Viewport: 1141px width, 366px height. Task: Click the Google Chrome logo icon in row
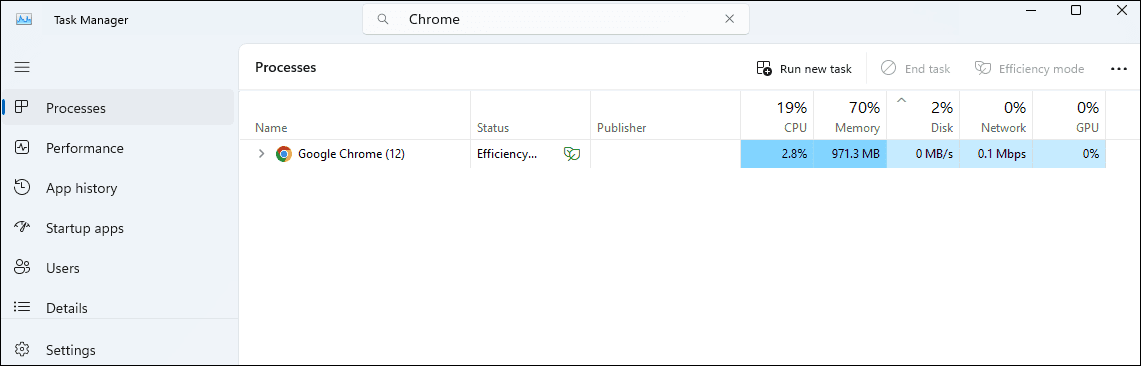284,154
